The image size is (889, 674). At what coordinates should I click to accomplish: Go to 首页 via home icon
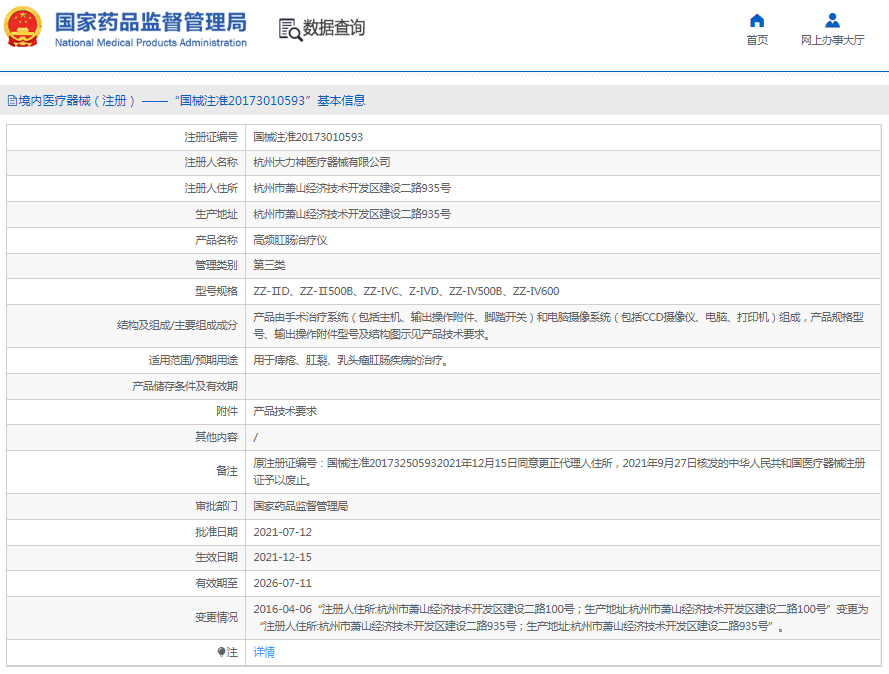757,21
